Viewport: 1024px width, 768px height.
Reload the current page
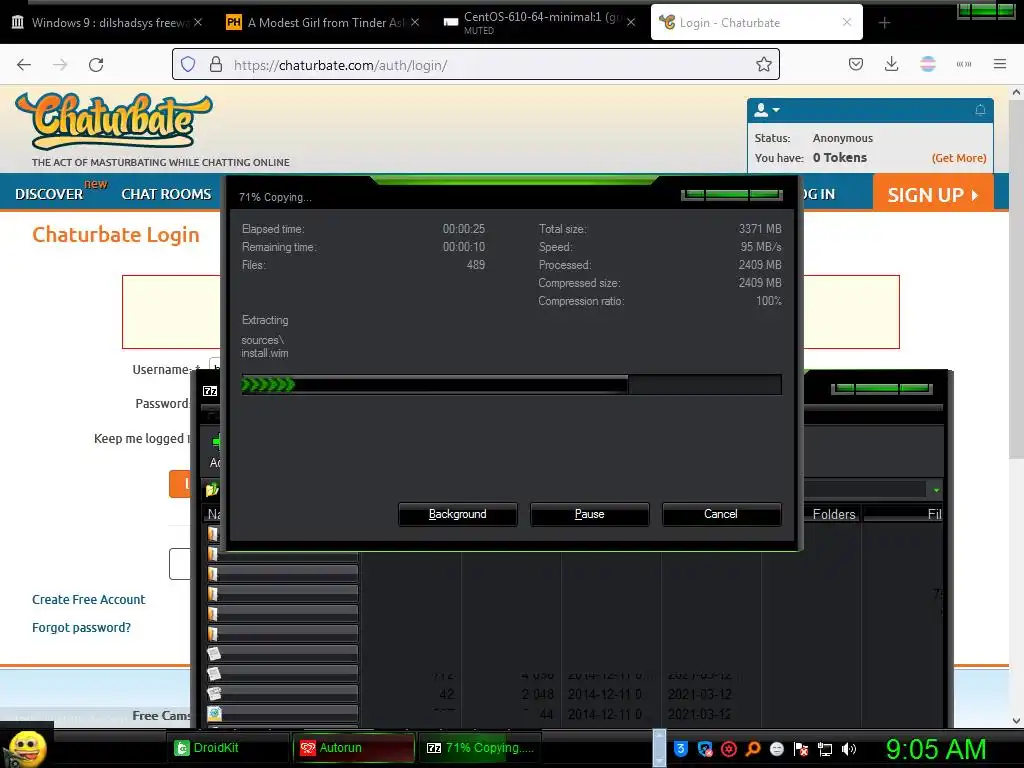point(96,64)
